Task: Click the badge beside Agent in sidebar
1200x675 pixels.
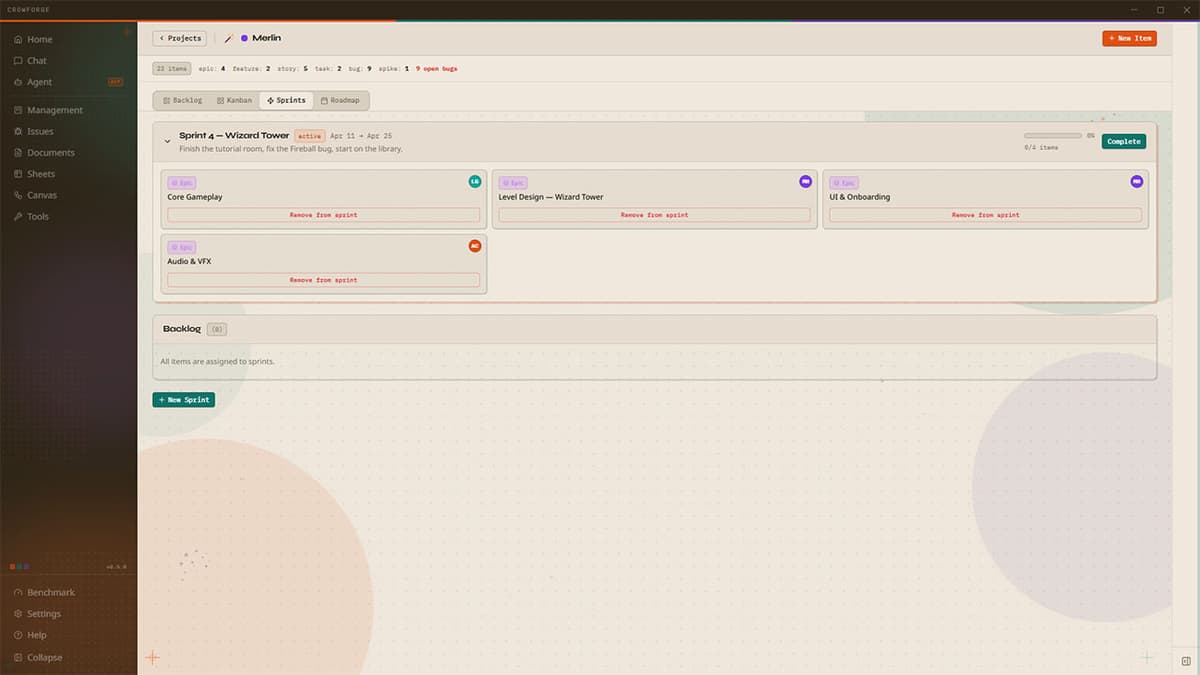Action: (x=115, y=82)
